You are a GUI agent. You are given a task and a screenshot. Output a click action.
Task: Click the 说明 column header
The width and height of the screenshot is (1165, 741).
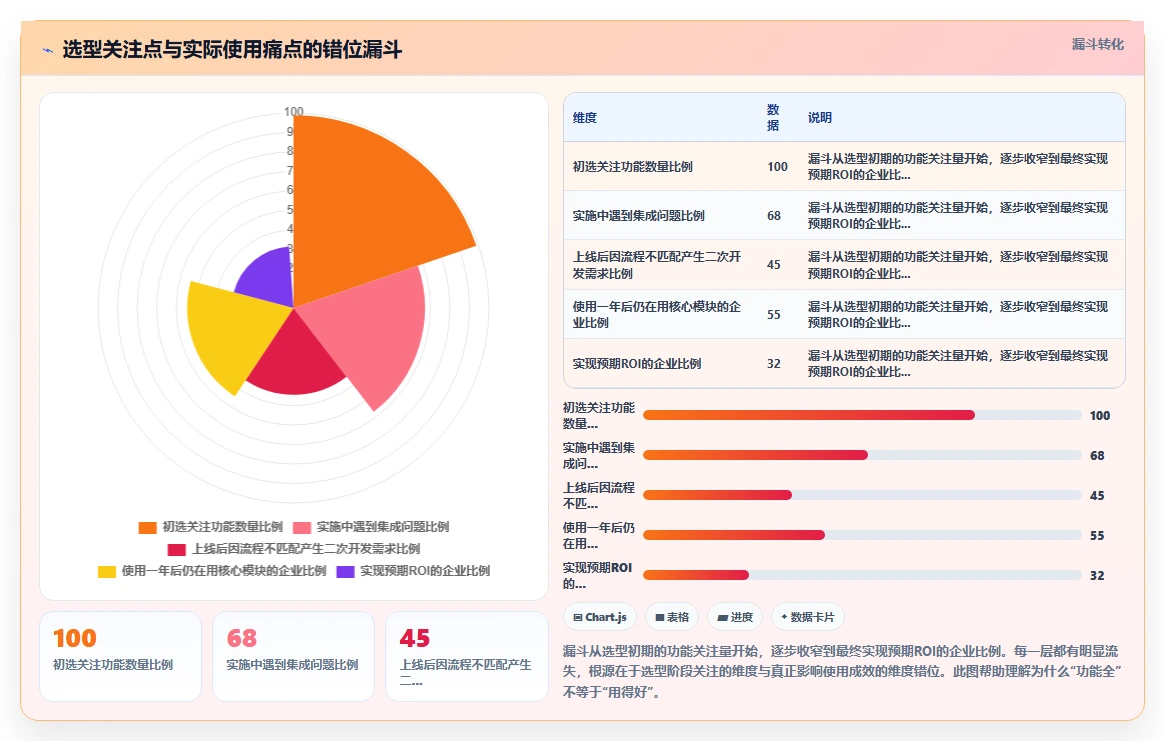[820, 117]
